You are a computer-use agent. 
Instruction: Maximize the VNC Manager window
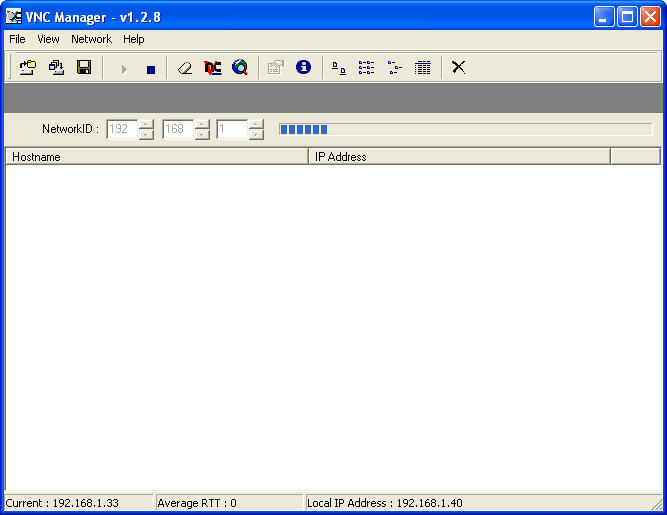627,17
